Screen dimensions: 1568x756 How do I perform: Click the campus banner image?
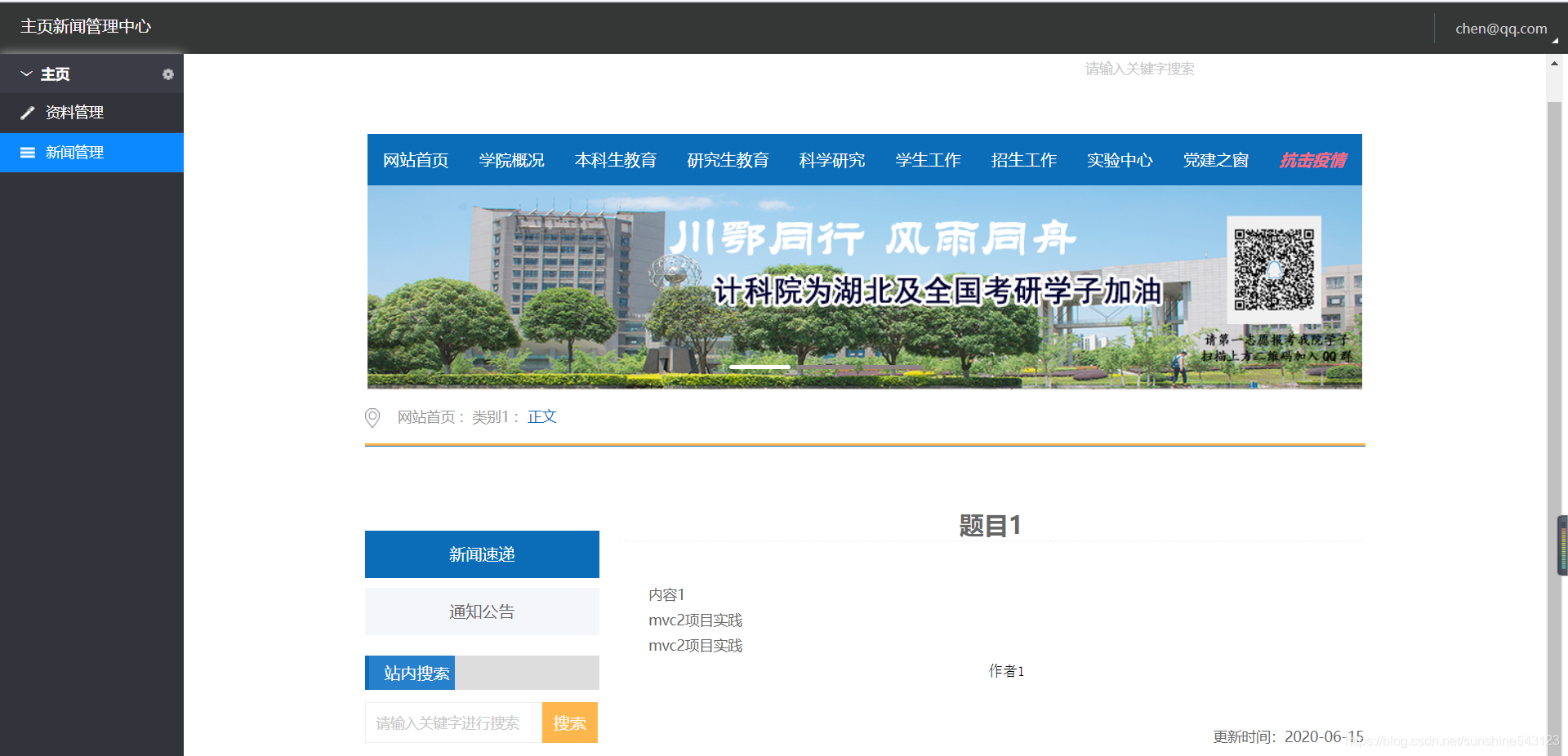(x=864, y=287)
